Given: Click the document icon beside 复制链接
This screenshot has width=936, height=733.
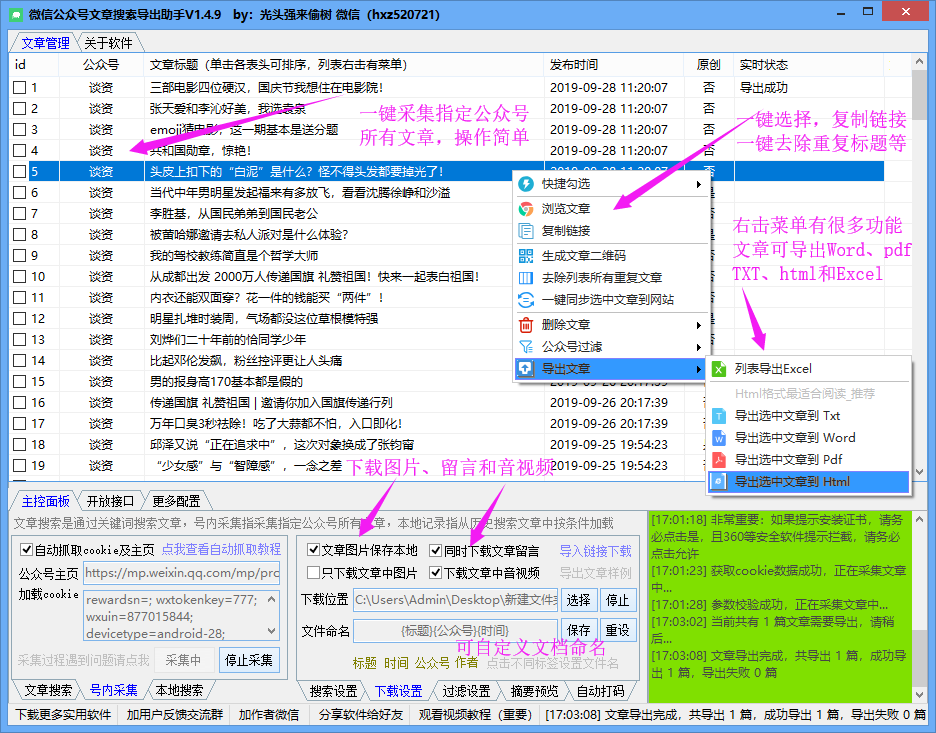Looking at the screenshot, I should coord(526,231).
